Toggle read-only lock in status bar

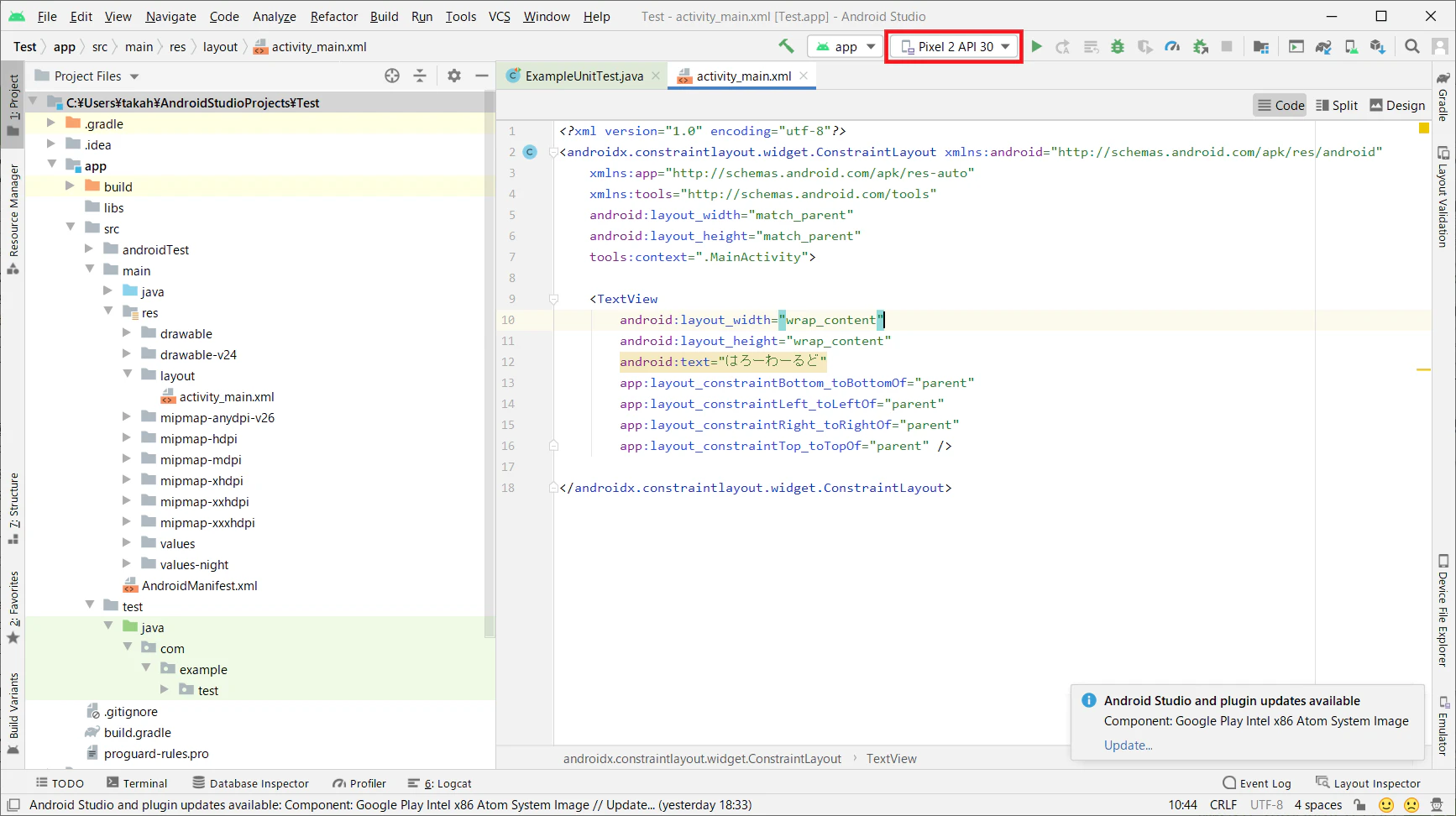tap(1359, 805)
